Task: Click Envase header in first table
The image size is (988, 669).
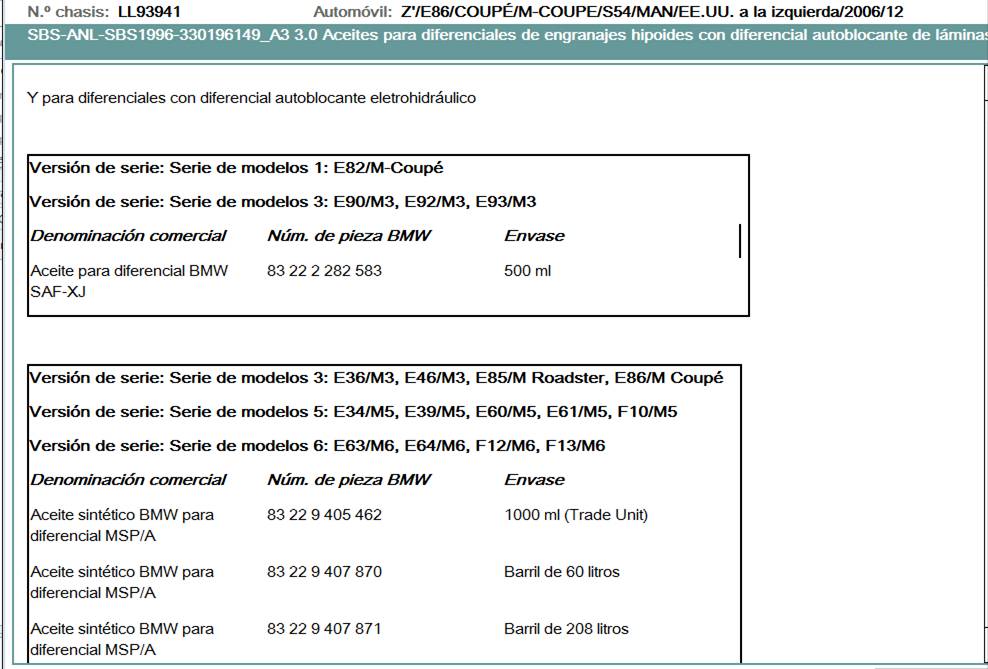Action: click(x=534, y=236)
